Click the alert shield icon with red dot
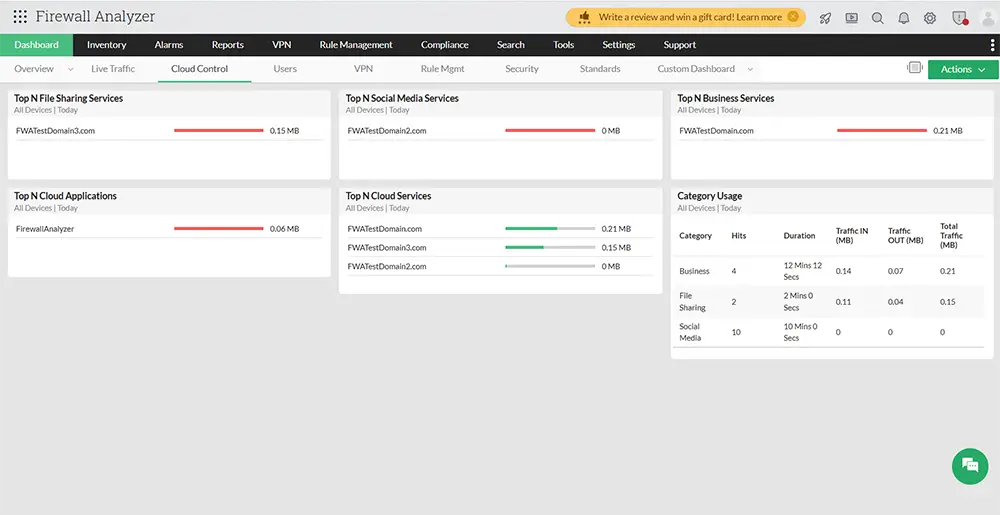This screenshot has width=1000, height=515. tap(960, 18)
